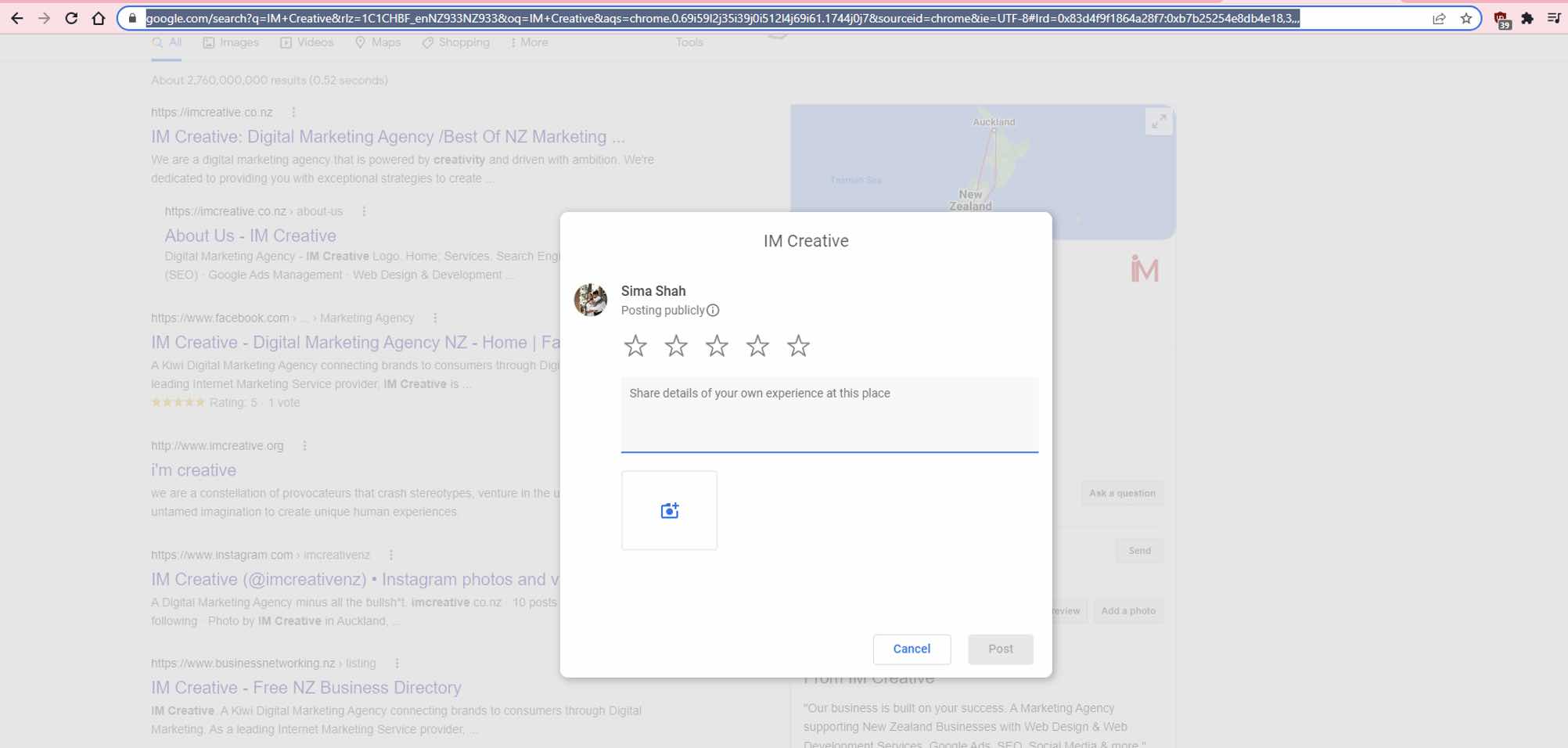Open options menu beside facebook.com result
The width and height of the screenshot is (1568, 748).
click(x=435, y=318)
